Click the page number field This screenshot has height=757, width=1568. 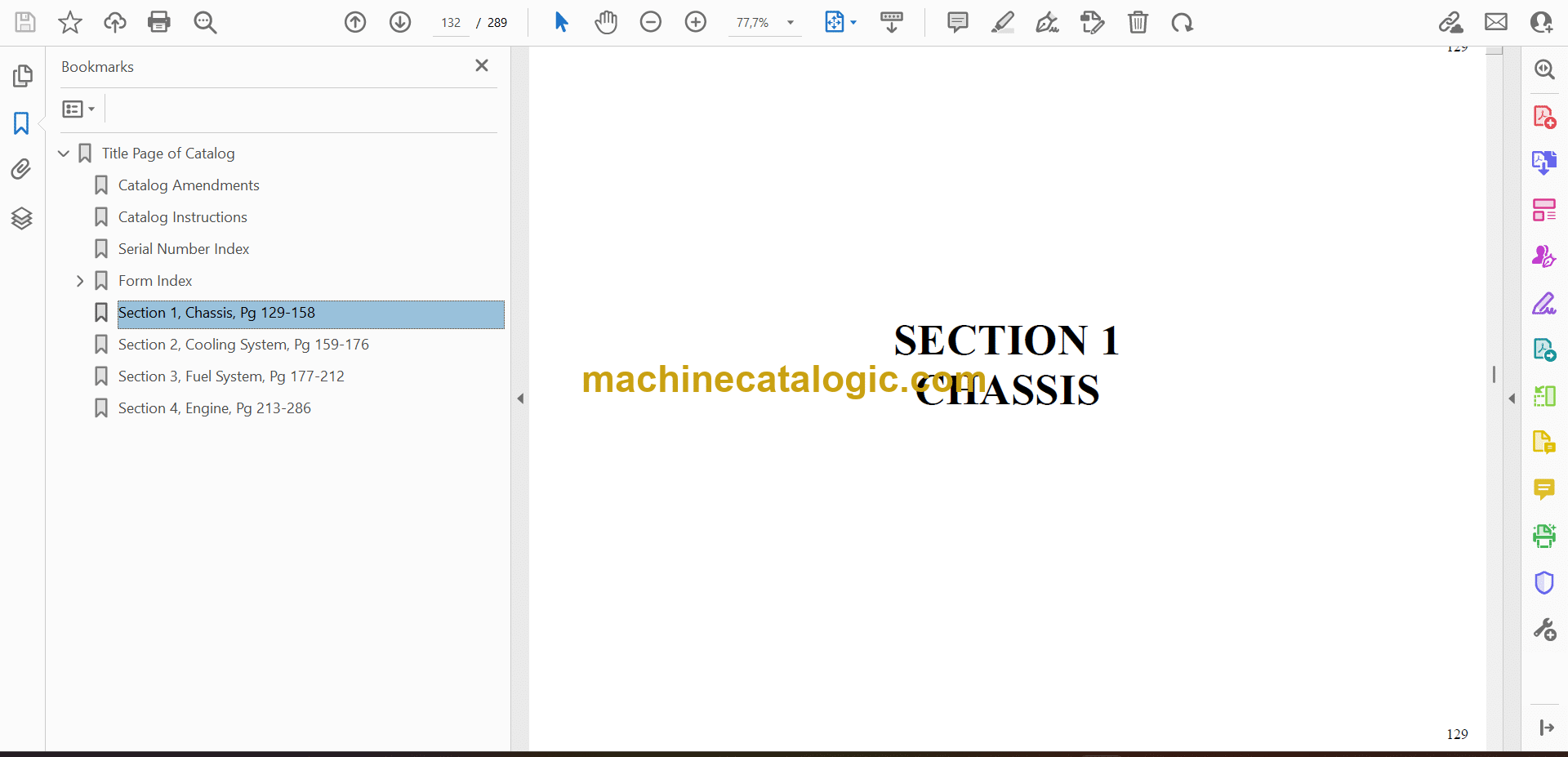[451, 23]
